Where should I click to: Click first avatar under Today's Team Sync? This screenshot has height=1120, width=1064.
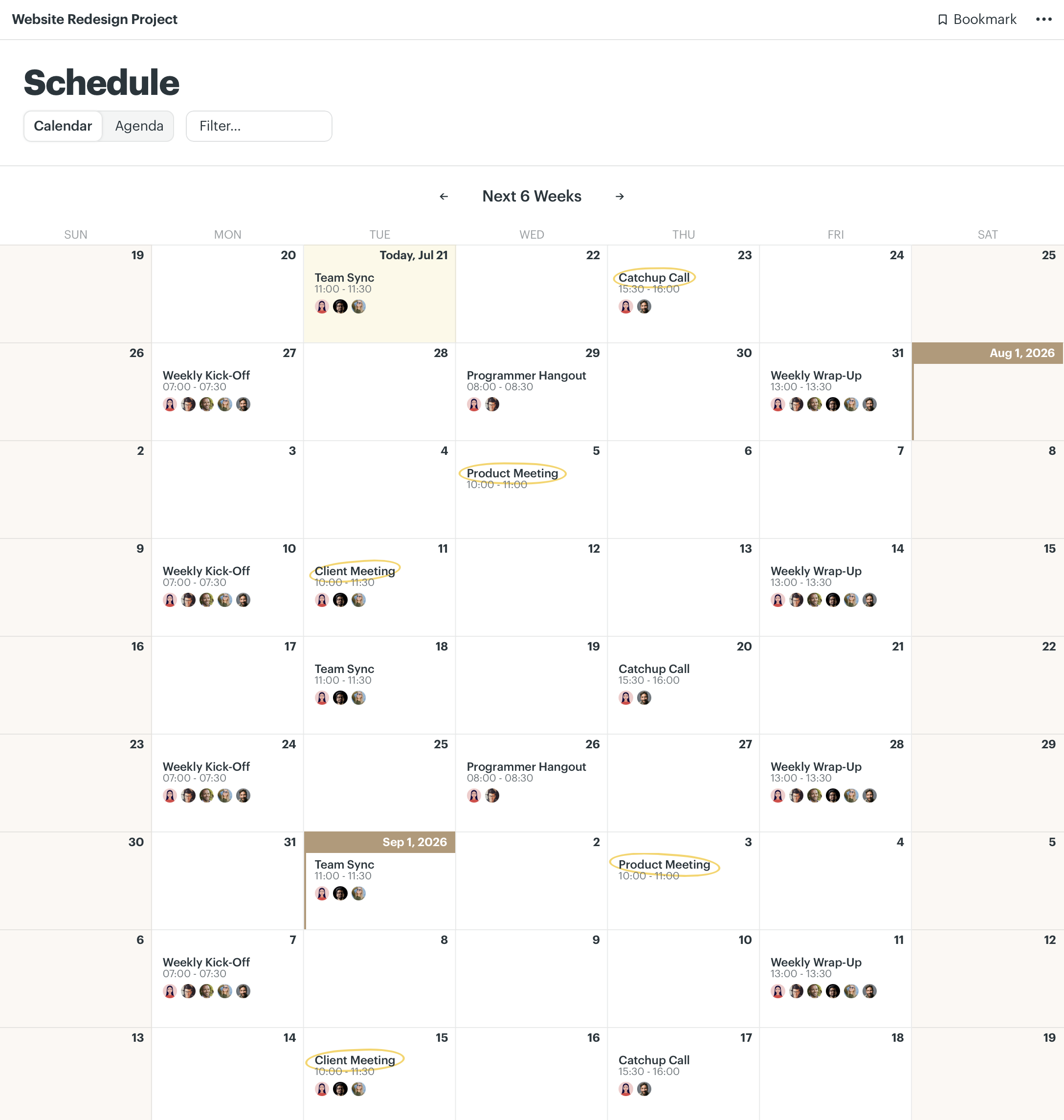[322, 306]
